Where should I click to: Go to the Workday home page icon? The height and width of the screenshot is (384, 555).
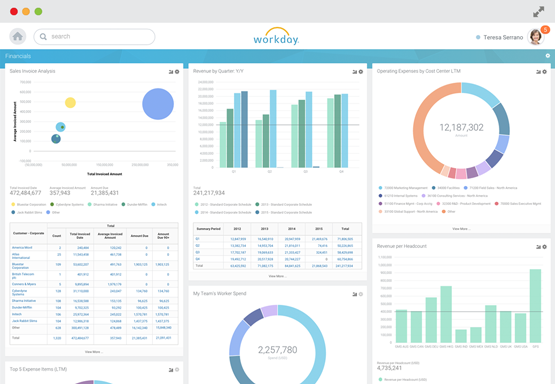pyautogui.click(x=17, y=36)
